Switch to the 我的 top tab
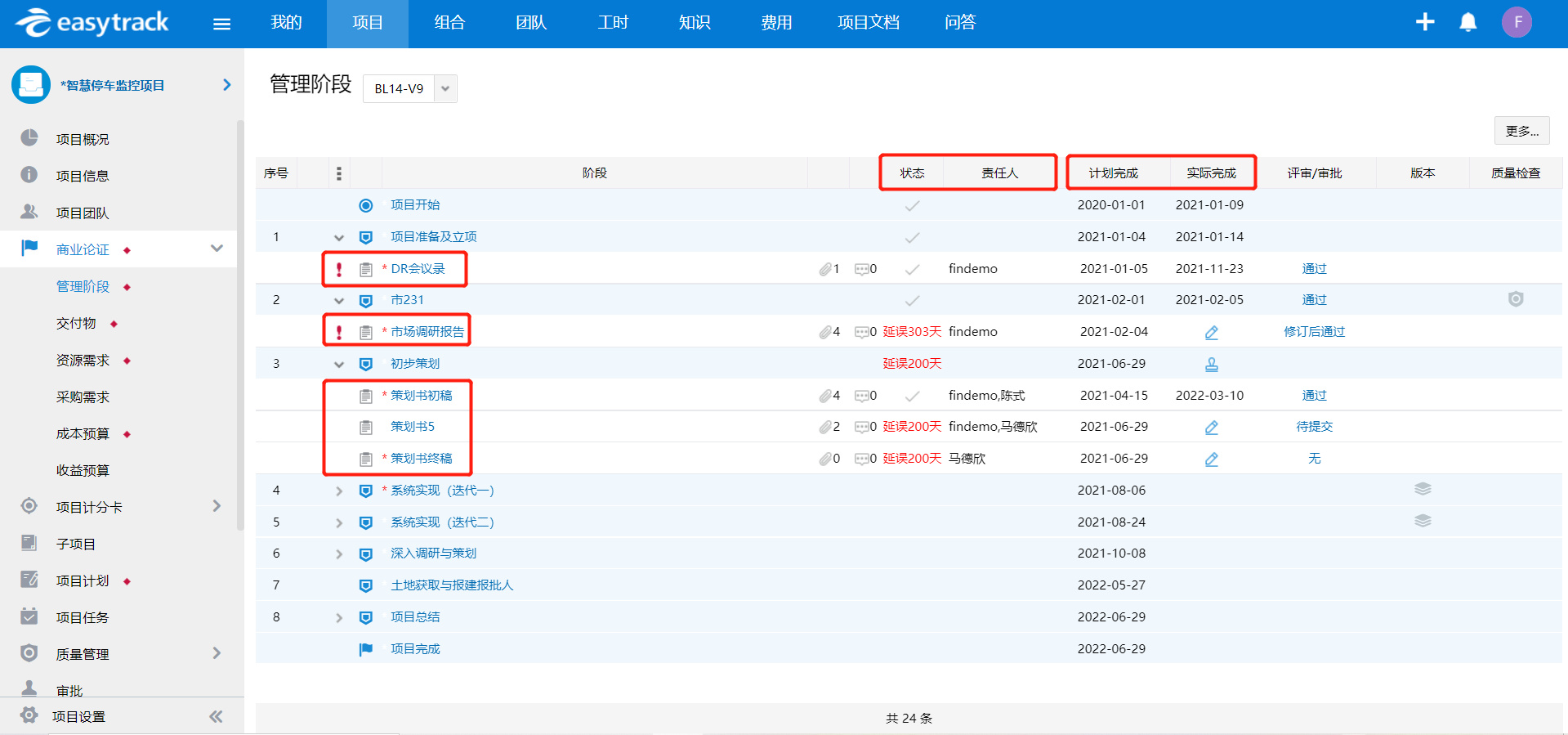 click(286, 23)
